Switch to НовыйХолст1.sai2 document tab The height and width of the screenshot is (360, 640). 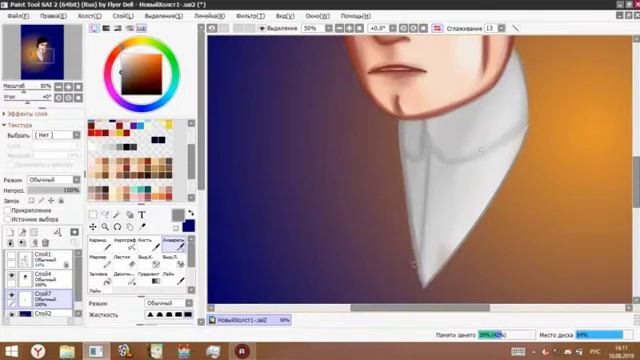coord(249,320)
